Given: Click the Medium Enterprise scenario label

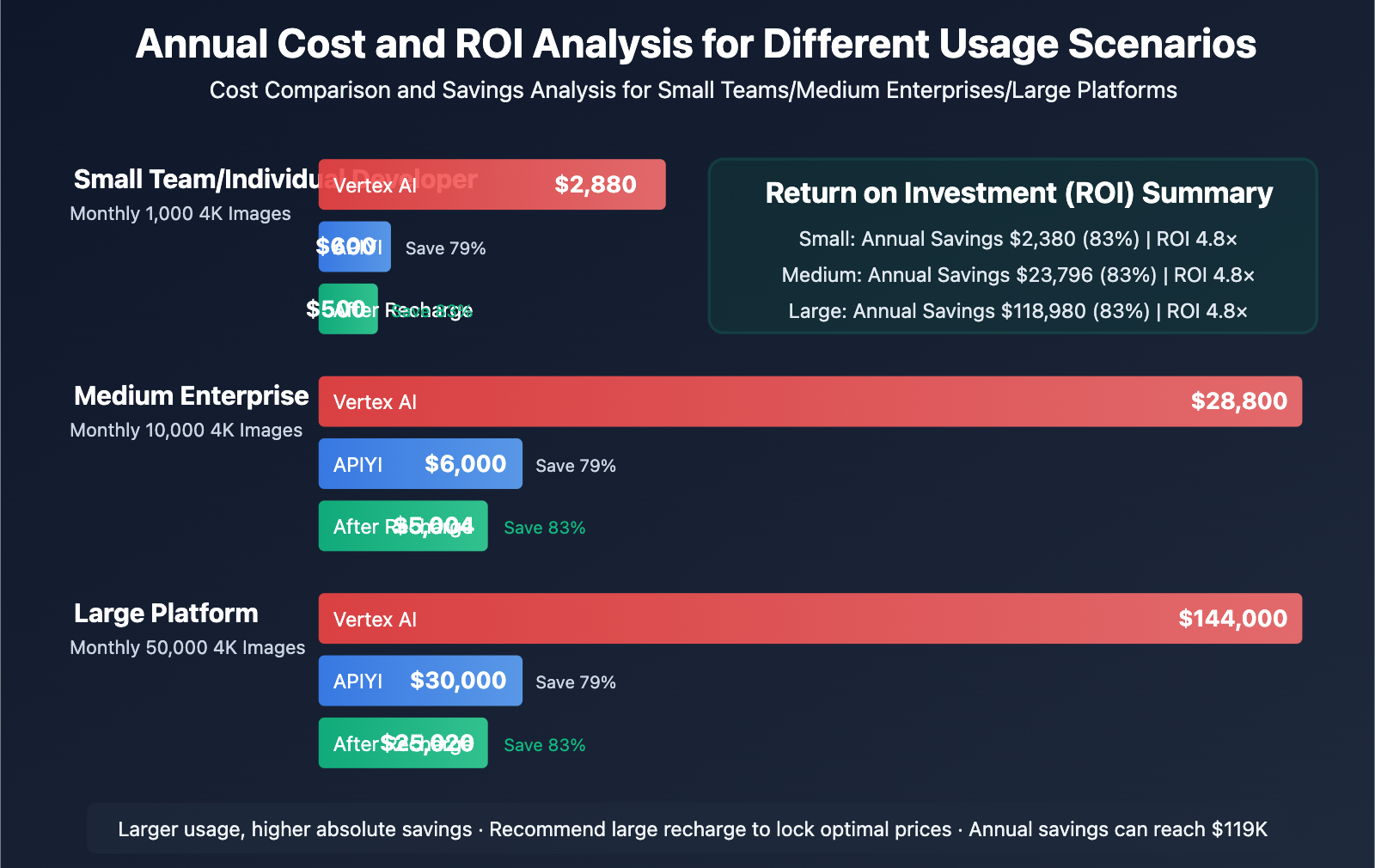Looking at the screenshot, I should pos(191,396).
